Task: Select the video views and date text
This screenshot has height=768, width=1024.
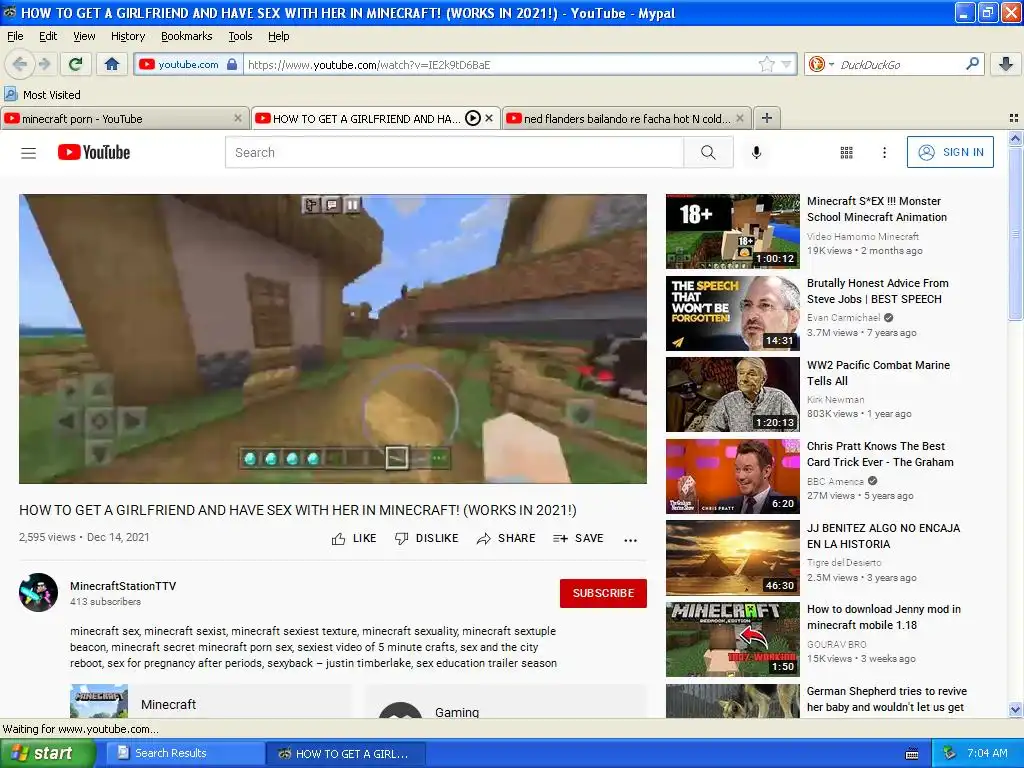Action: [x=84, y=537]
